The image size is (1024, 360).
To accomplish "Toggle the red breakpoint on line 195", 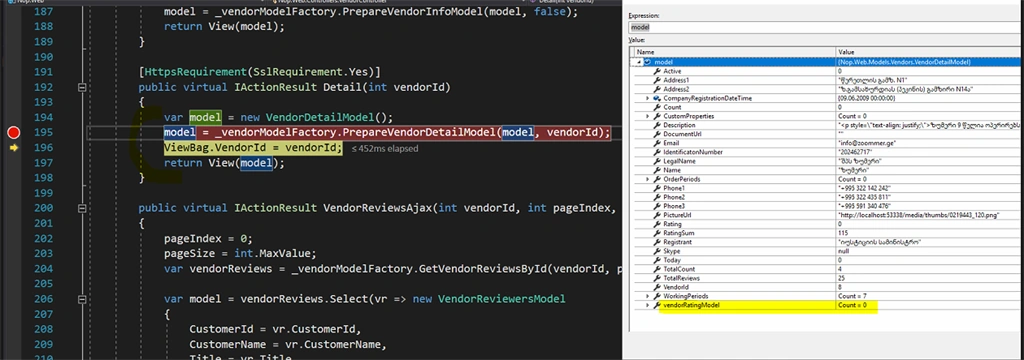I will (14, 133).
